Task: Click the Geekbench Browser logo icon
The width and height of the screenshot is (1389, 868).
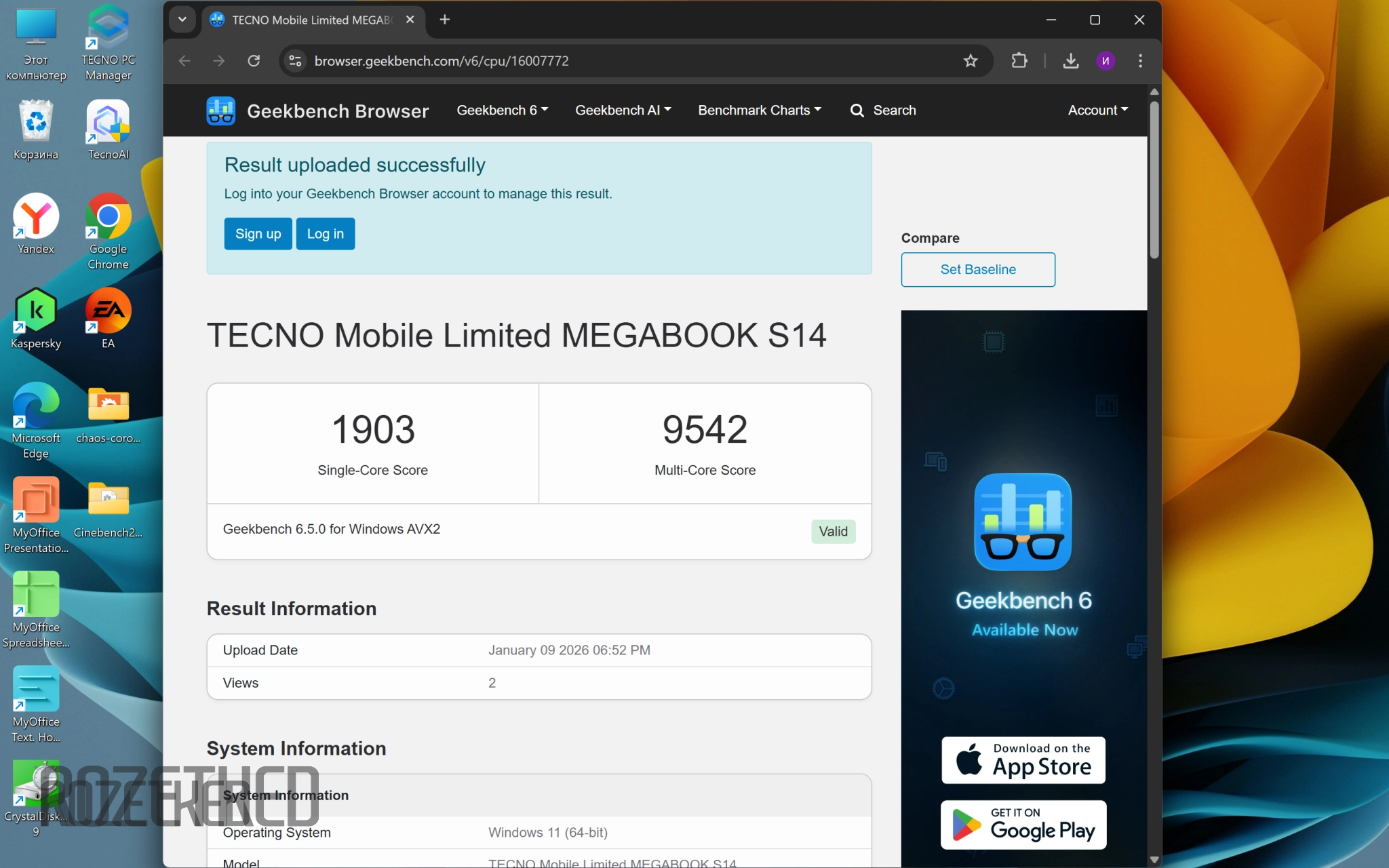Action: click(221, 111)
